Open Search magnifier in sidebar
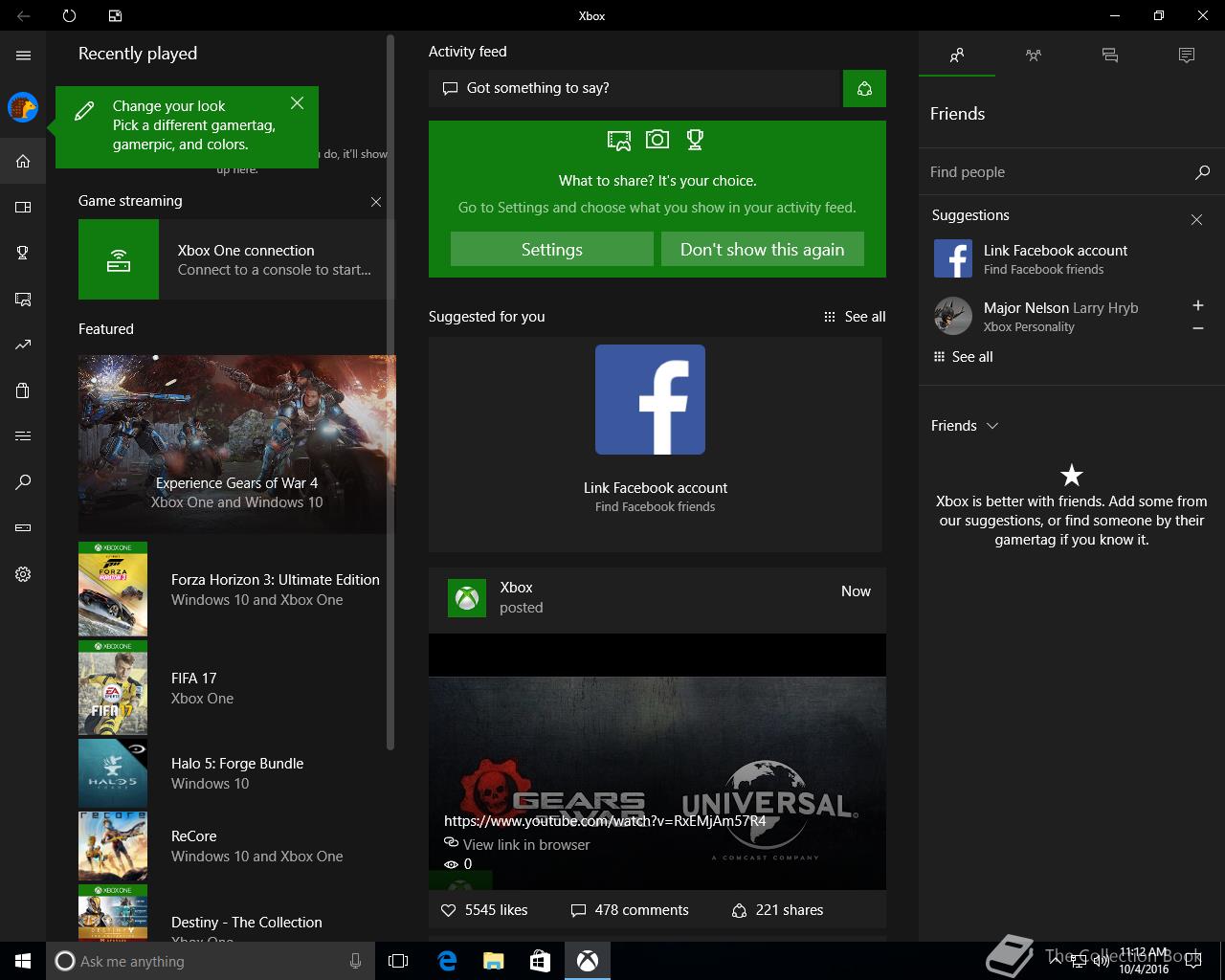The height and width of the screenshot is (980, 1225). coord(23,482)
